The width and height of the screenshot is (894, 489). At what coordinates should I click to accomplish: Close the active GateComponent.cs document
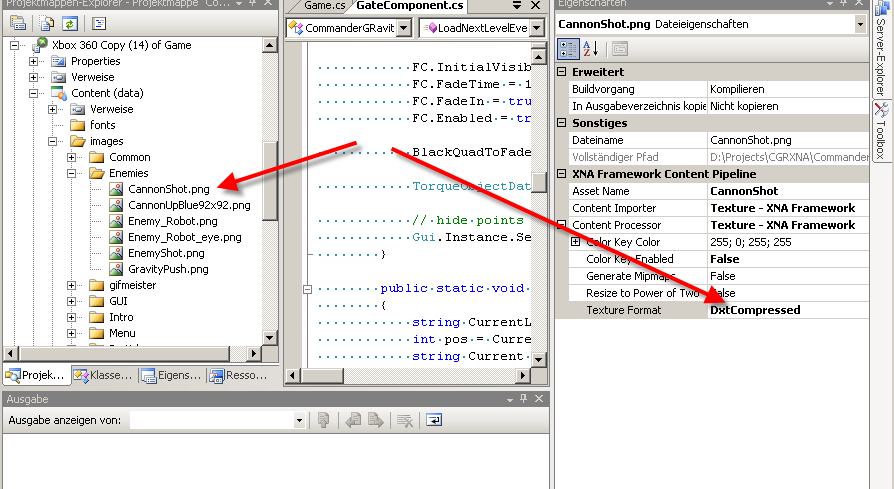click(535, 5)
